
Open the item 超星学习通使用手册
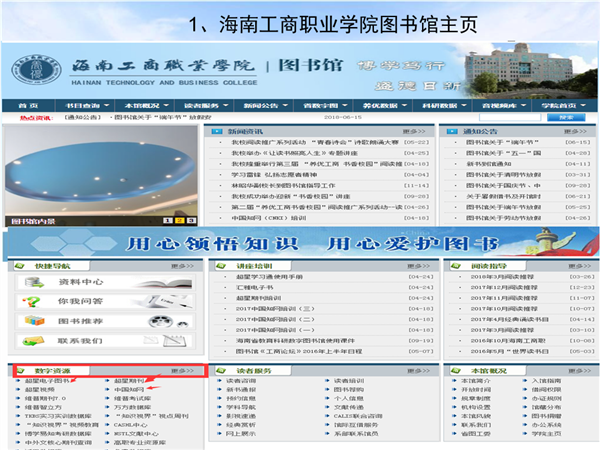[x=269, y=276]
